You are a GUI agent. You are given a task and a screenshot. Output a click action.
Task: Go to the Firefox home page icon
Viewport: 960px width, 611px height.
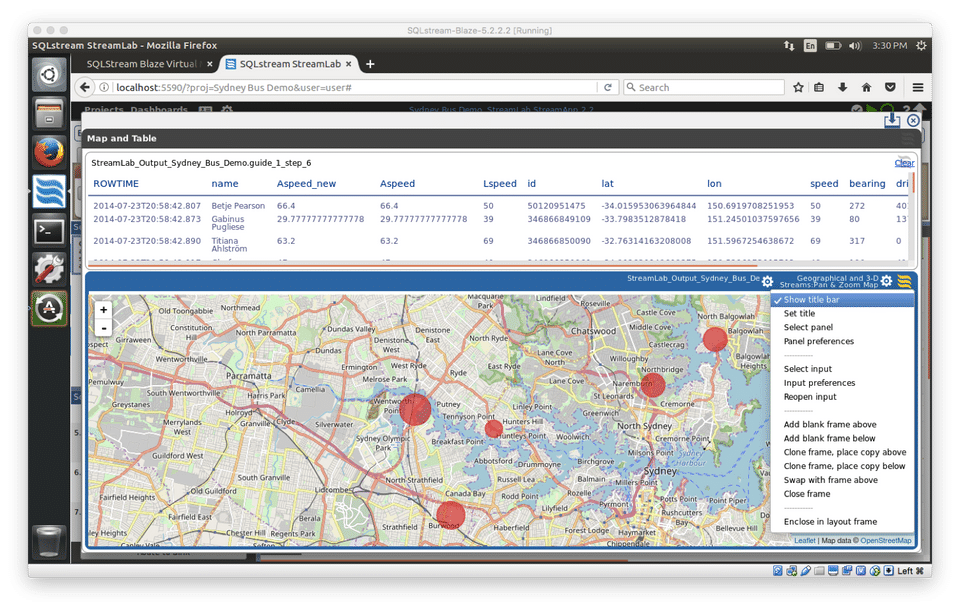tap(866, 88)
